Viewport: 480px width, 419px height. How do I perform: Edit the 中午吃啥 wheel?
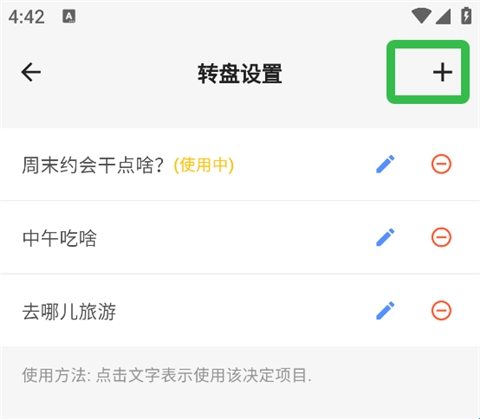[x=385, y=237]
